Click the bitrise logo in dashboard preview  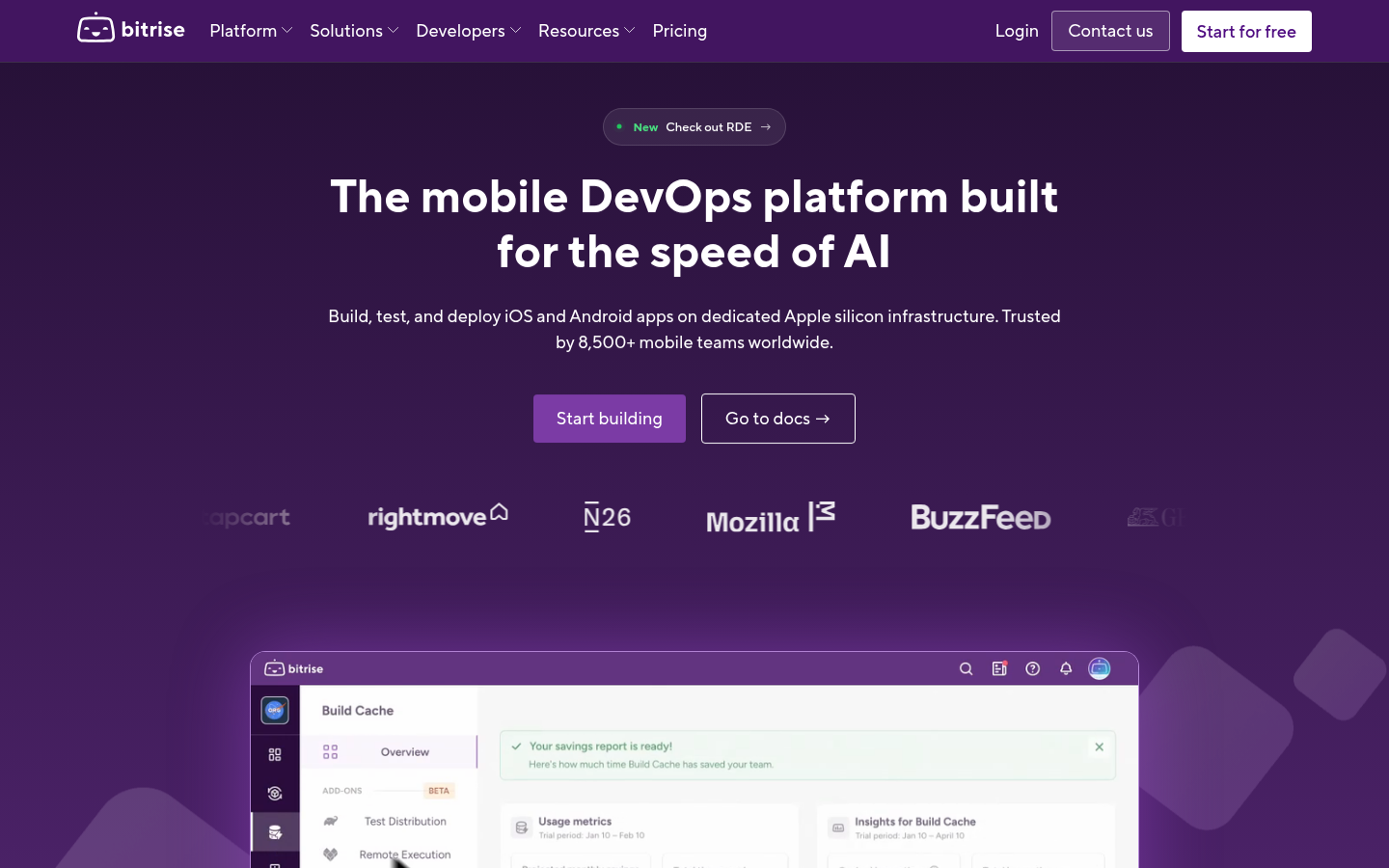294,668
